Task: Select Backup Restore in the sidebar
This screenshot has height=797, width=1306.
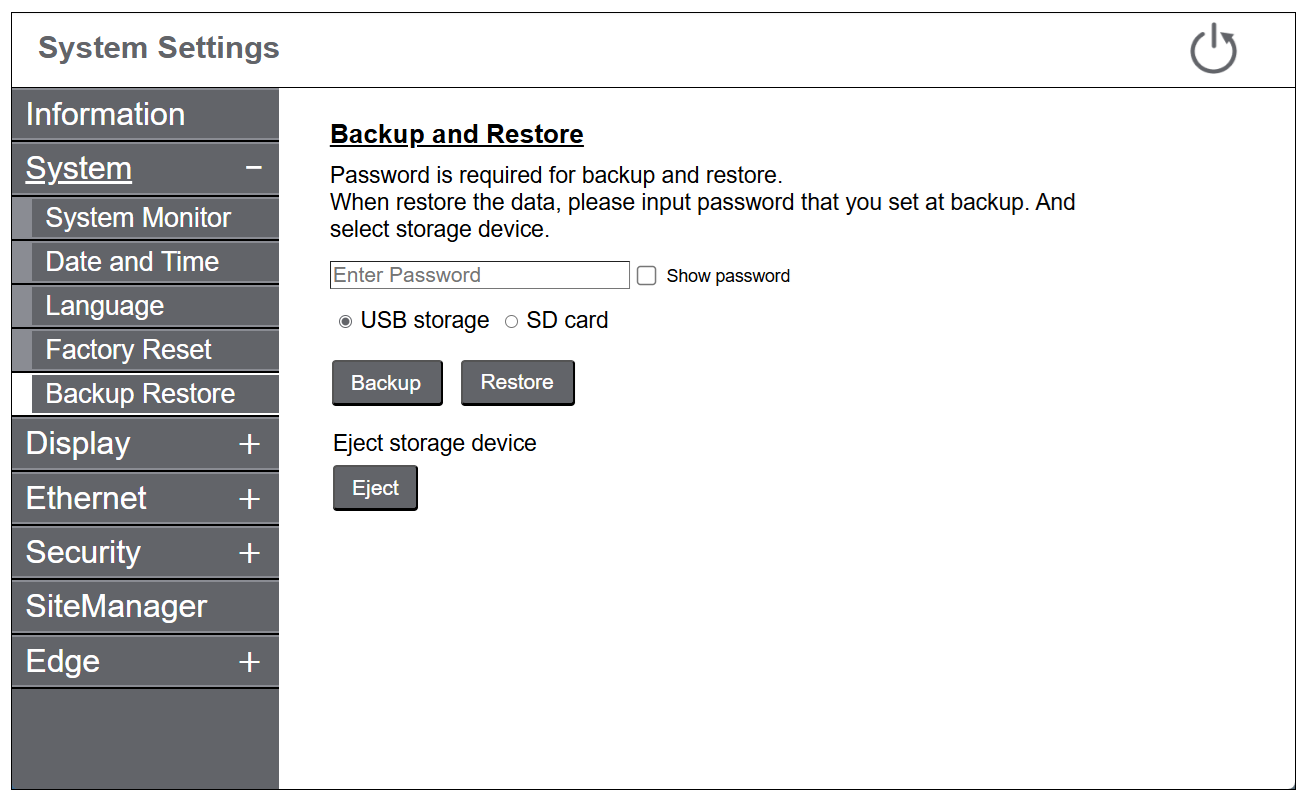Action: coord(140,394)
